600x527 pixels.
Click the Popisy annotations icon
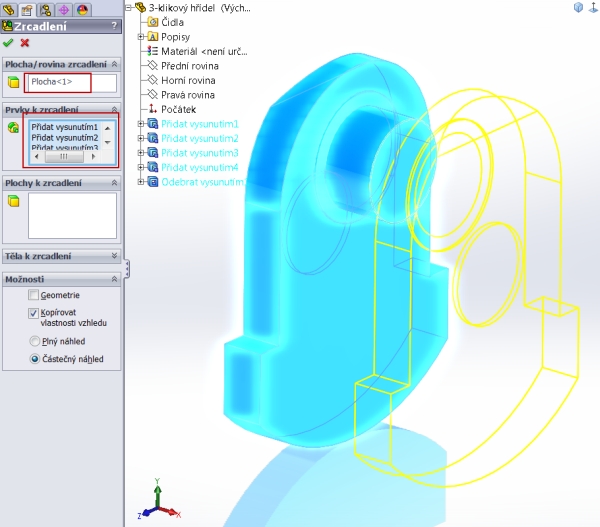(153, 37)
